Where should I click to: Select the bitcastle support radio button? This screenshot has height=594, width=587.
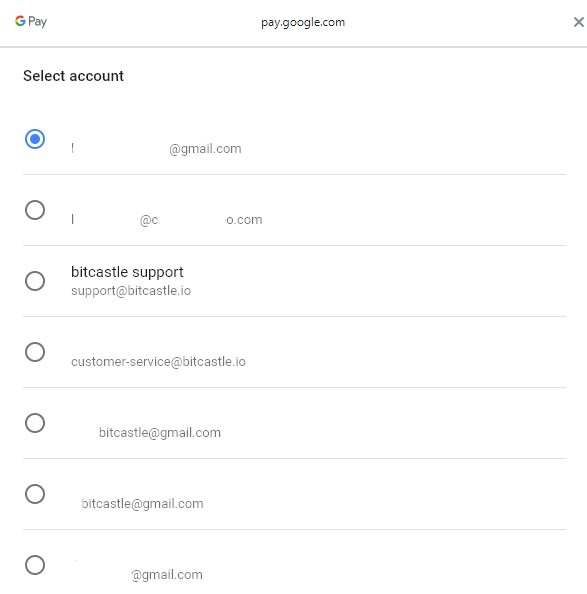(x=35, y=281)
